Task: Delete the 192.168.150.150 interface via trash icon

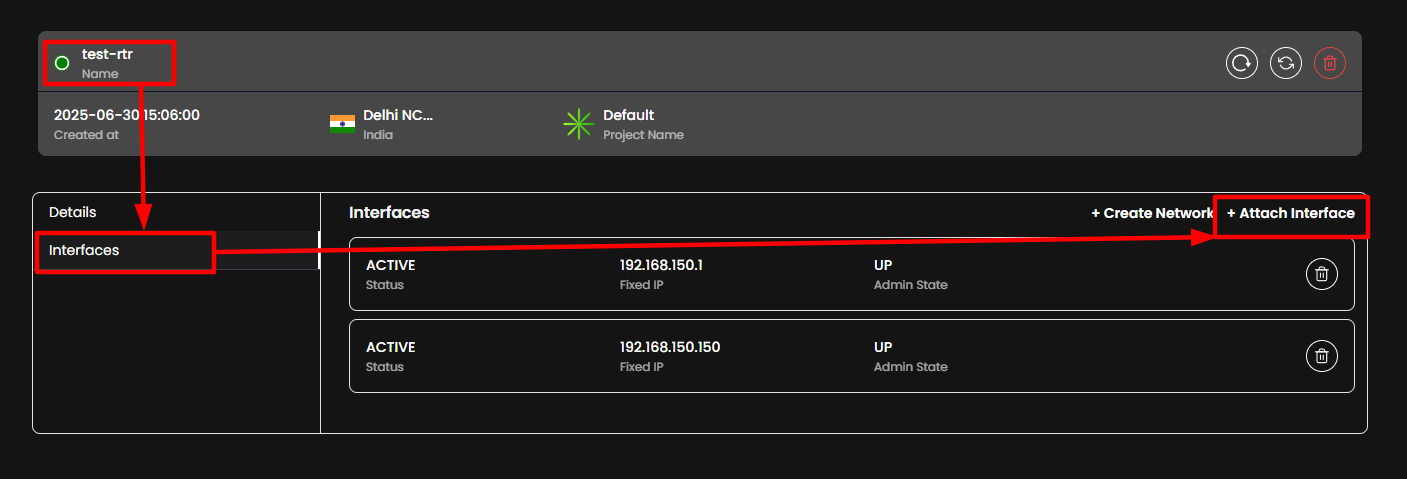Action: [1321, 355]
